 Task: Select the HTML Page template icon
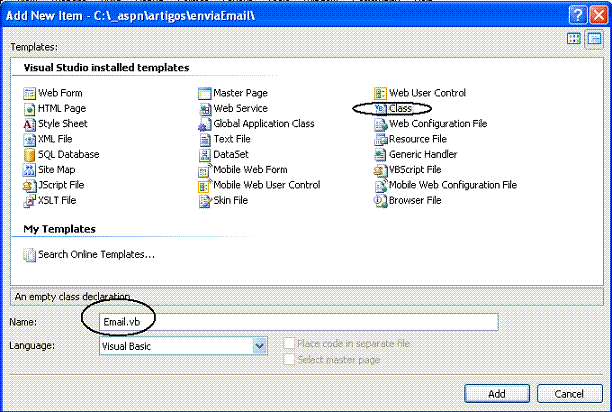click(29, 109)
